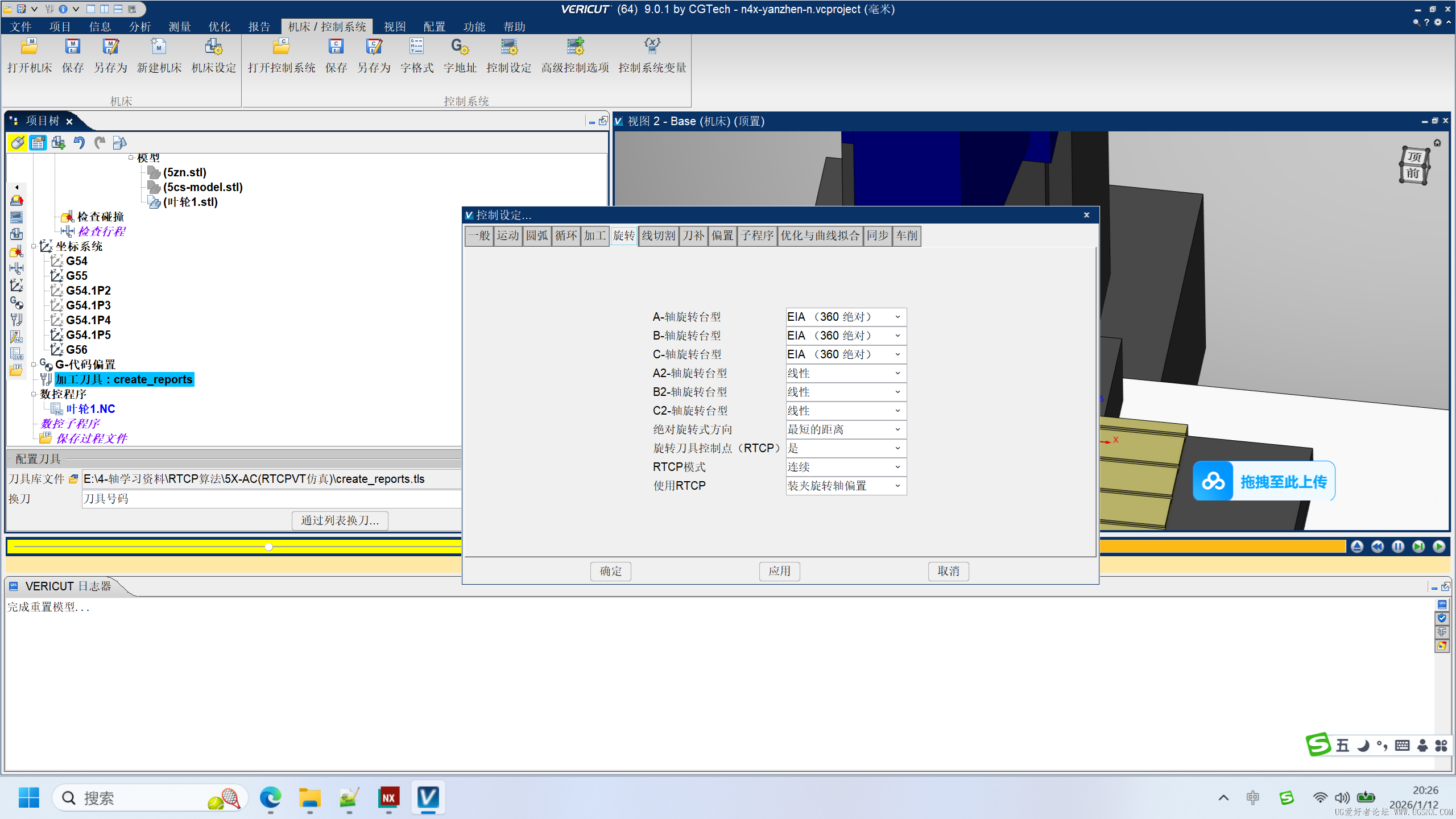
Task: Click the 确定 button
Action: (610, 571)
